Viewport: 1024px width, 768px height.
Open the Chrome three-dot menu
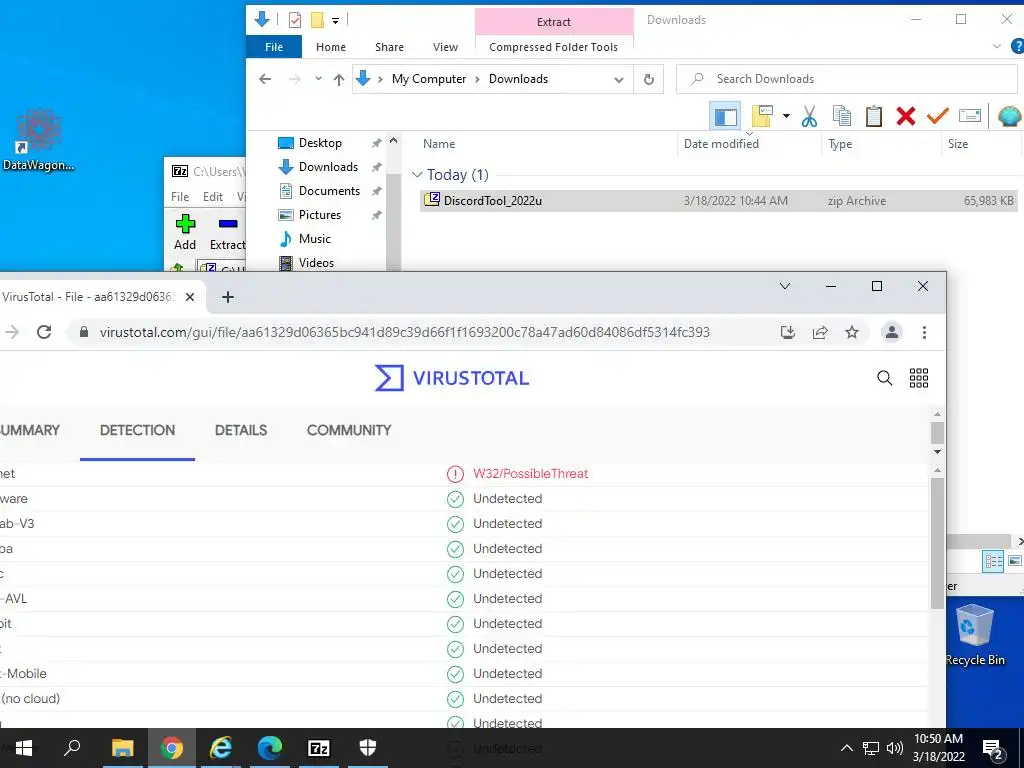tap(924, 332)
